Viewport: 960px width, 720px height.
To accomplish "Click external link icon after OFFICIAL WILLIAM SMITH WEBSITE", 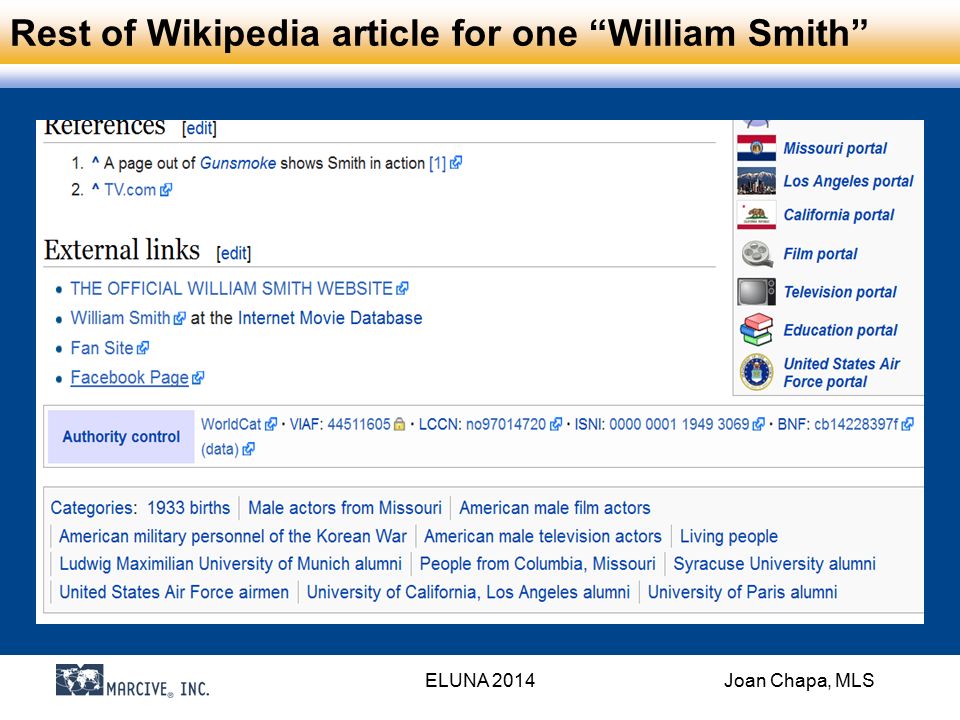I will 402,288.
